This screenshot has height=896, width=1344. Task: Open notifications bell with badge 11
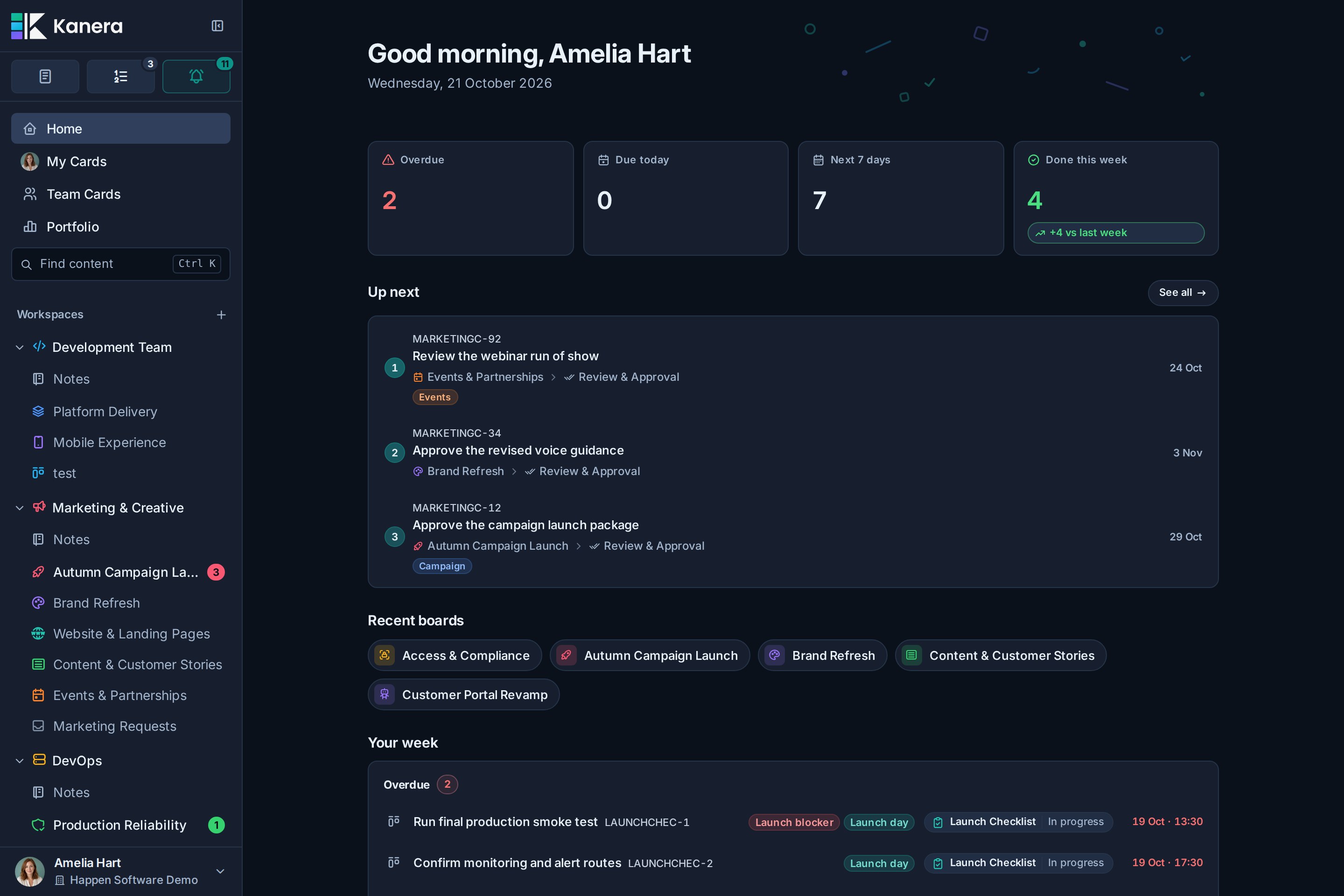(196, 76)
